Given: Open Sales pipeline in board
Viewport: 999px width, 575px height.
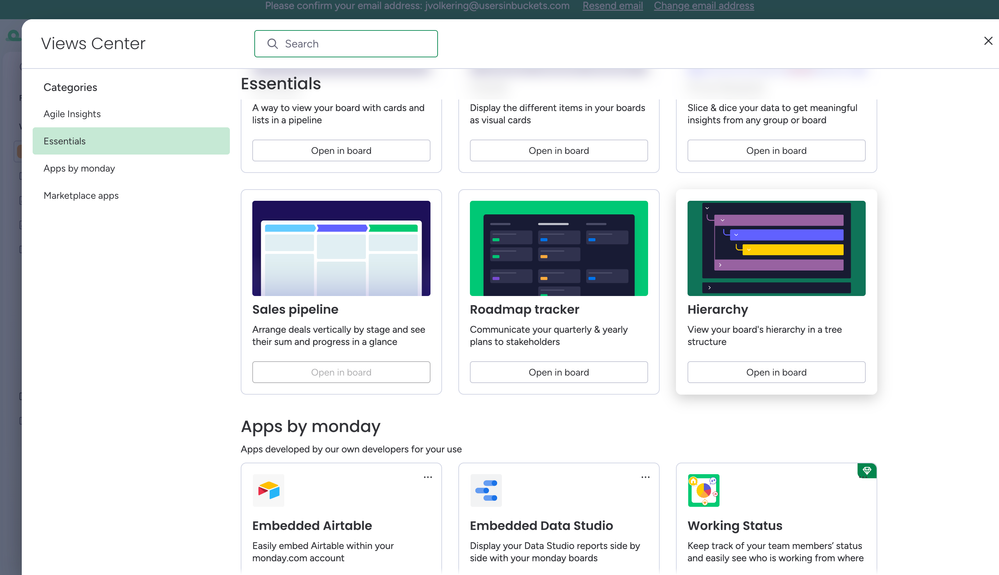Looking at the screenshot, I should point(341,373).
